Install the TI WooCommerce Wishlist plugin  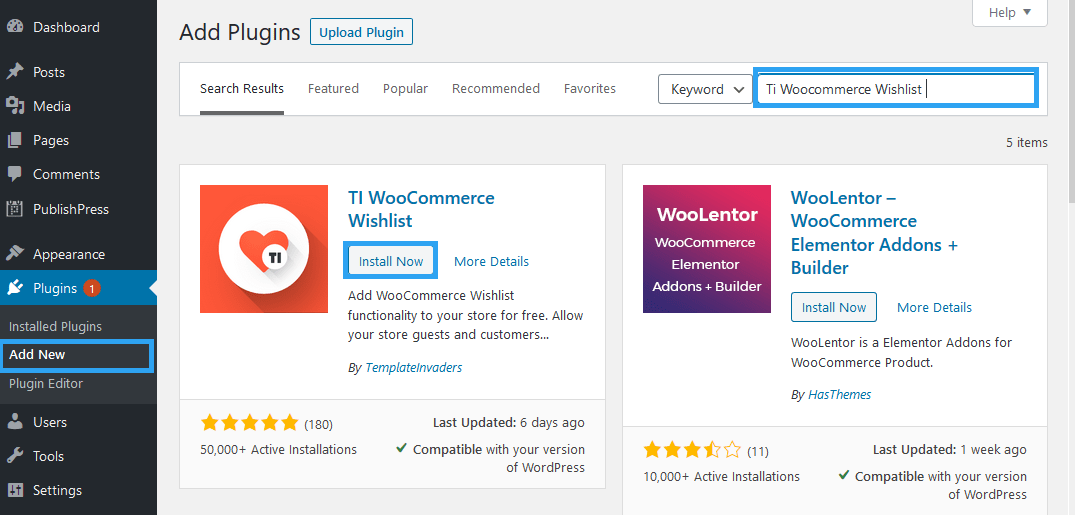(391, 261)
